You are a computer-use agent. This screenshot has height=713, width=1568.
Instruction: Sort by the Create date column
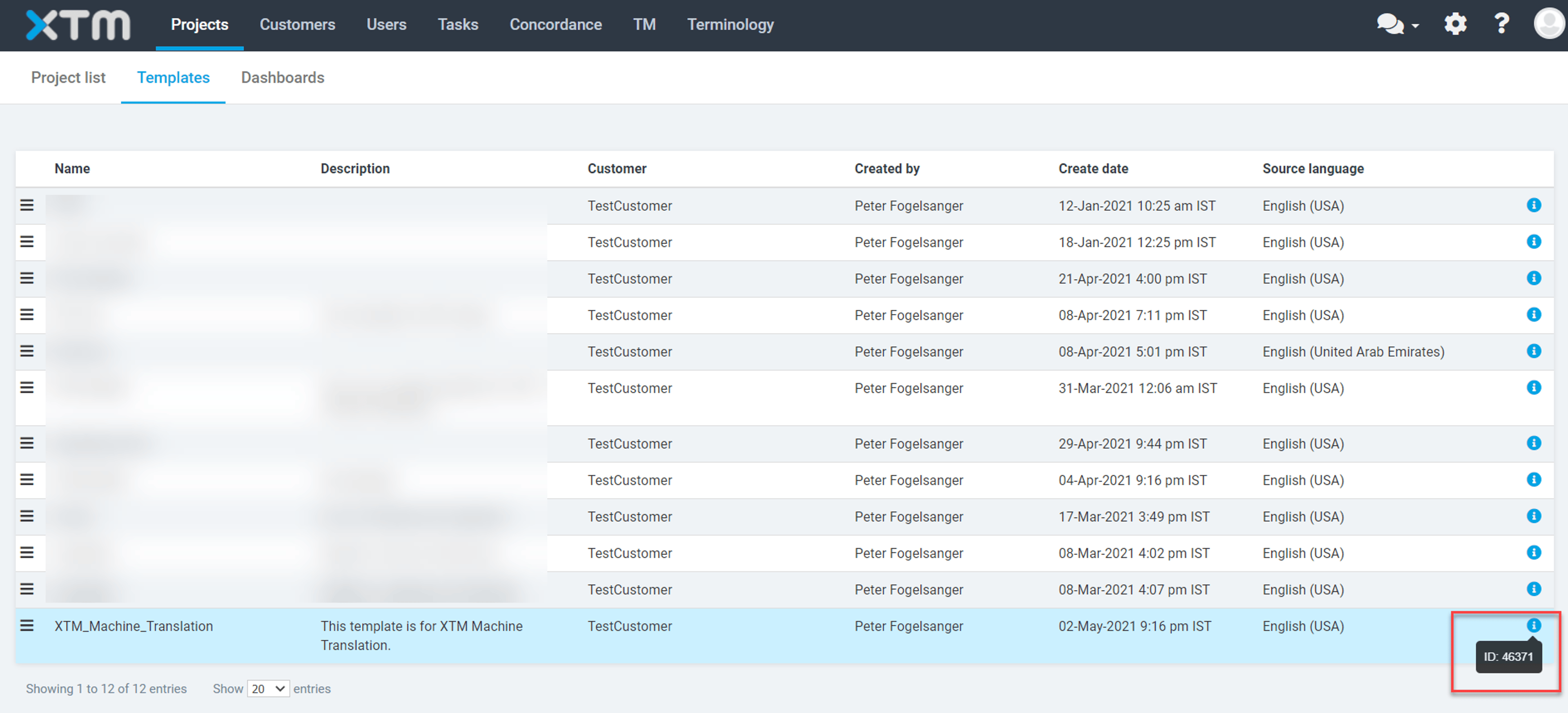(x=1093, y=169)
